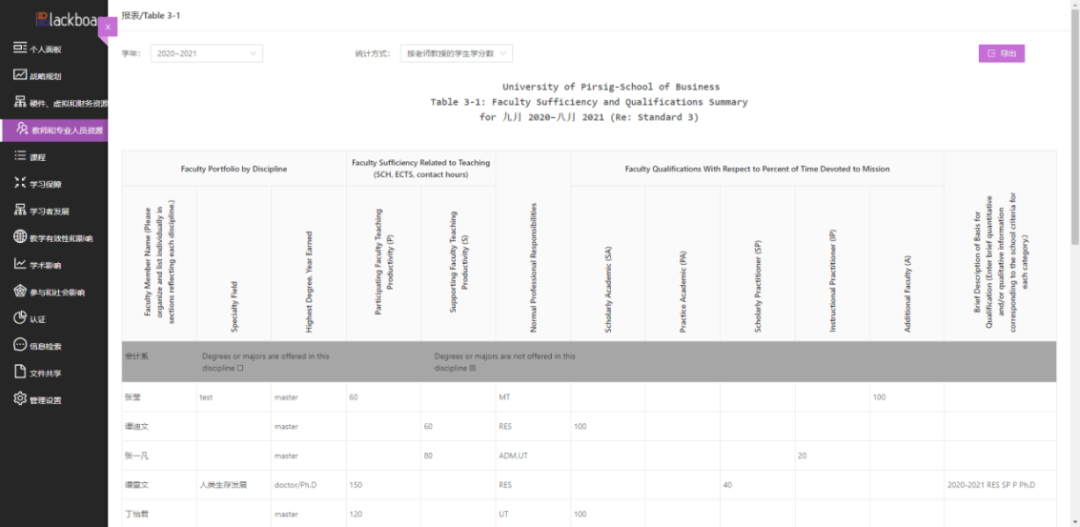Select 'Faculty Portfolio by Discipline' header
1080x527 pixels.
(x=234, y=168)
